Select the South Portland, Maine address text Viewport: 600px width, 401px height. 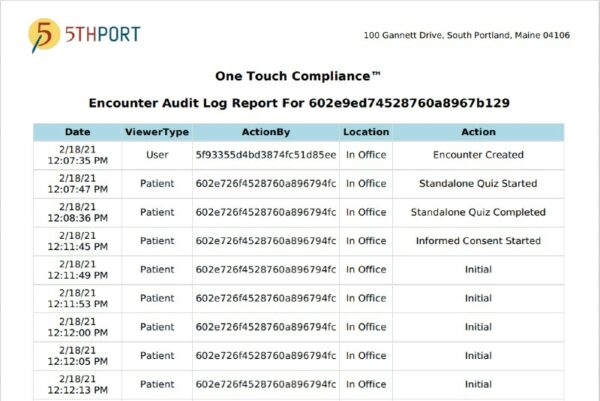(x=467, y=36)
